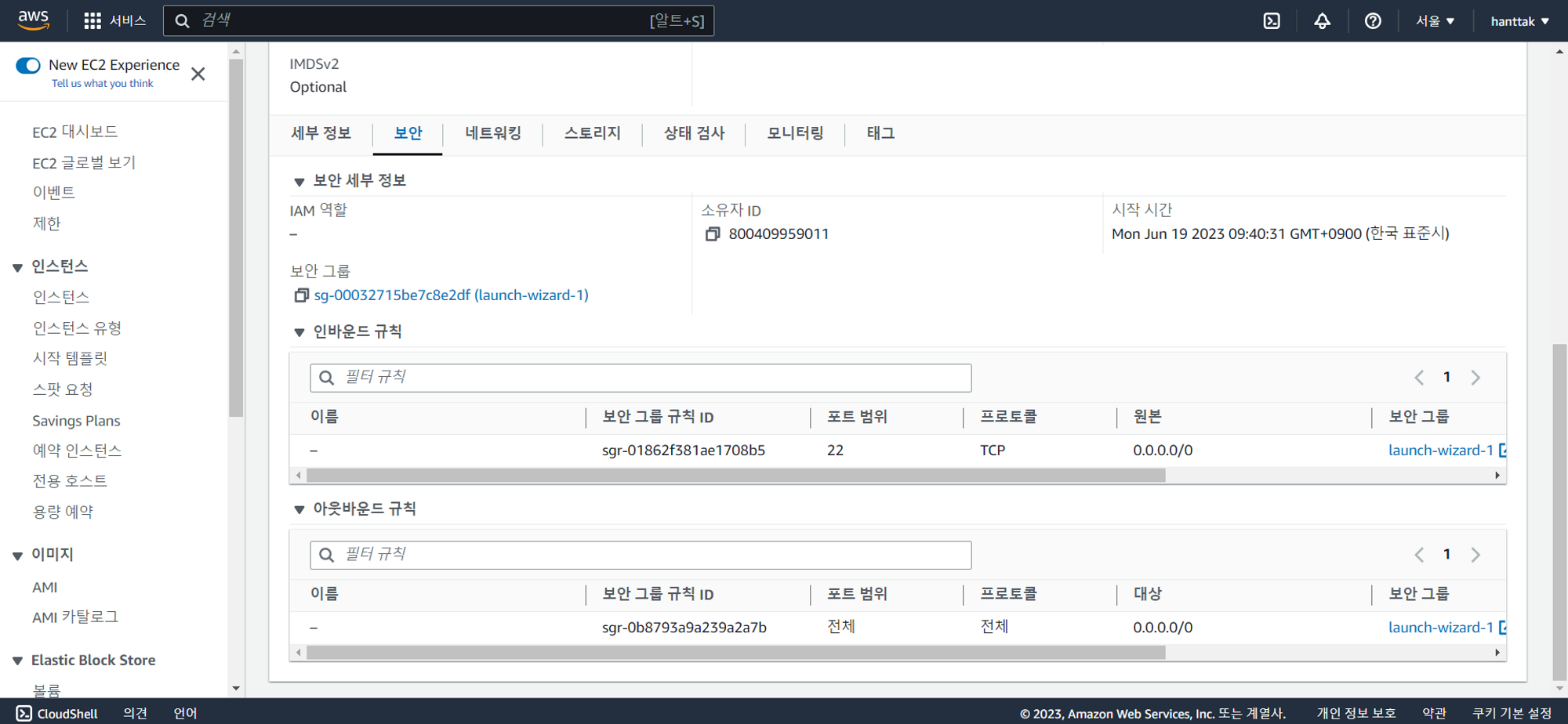Viewport: 1568px width, 724px height.
Task: Open 전용 호스트 in sidebar
Action: pos(70,481)
